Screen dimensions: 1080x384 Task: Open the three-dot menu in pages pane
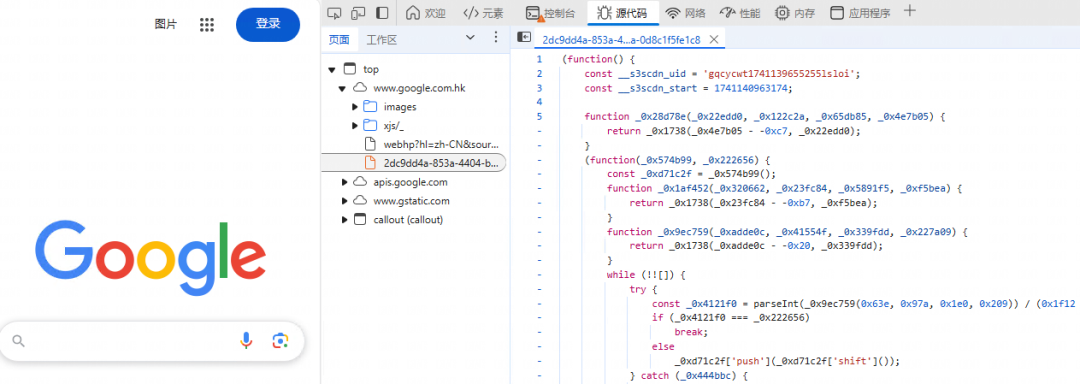click(x=495, y=38)
